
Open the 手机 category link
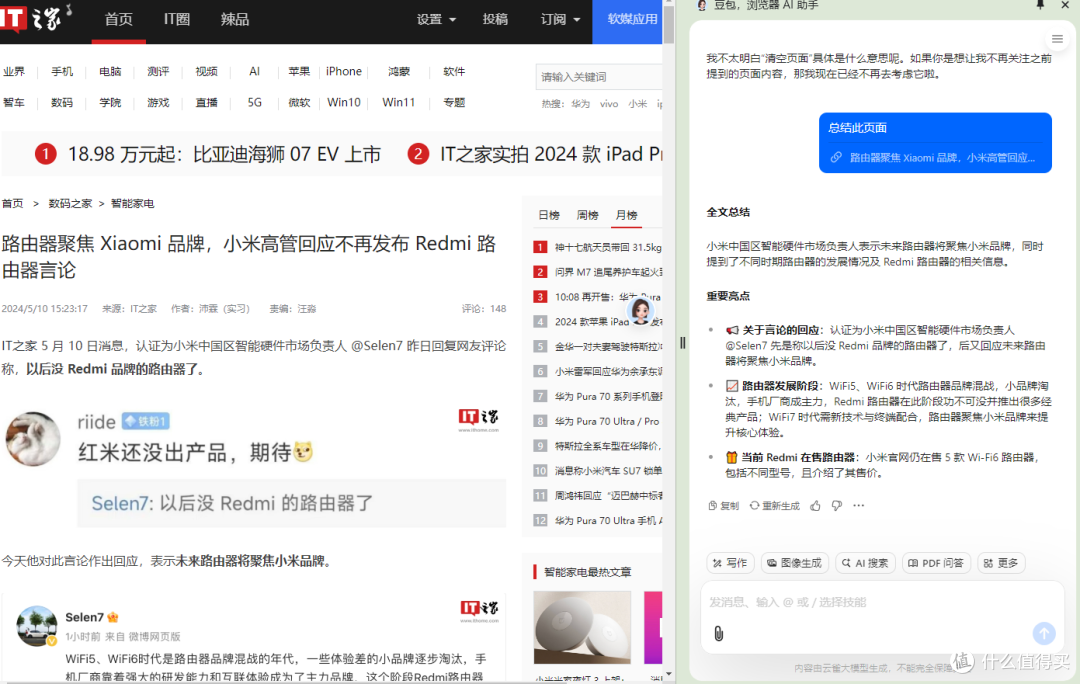tap(61, 72)
